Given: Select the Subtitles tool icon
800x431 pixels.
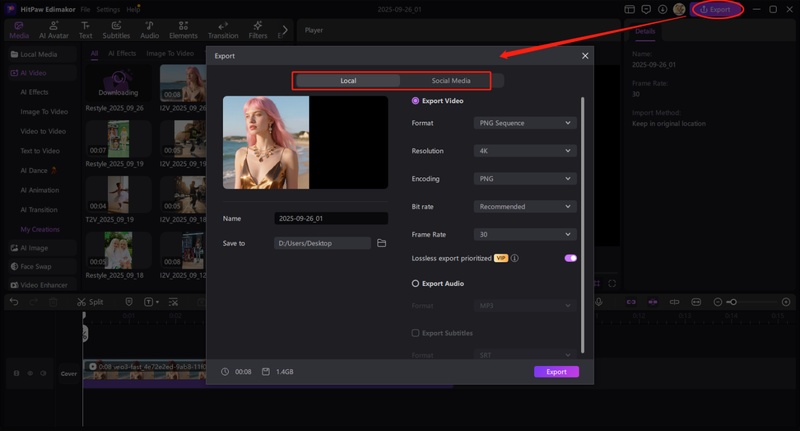Looking at the screenshot, I should coord(116,29).
